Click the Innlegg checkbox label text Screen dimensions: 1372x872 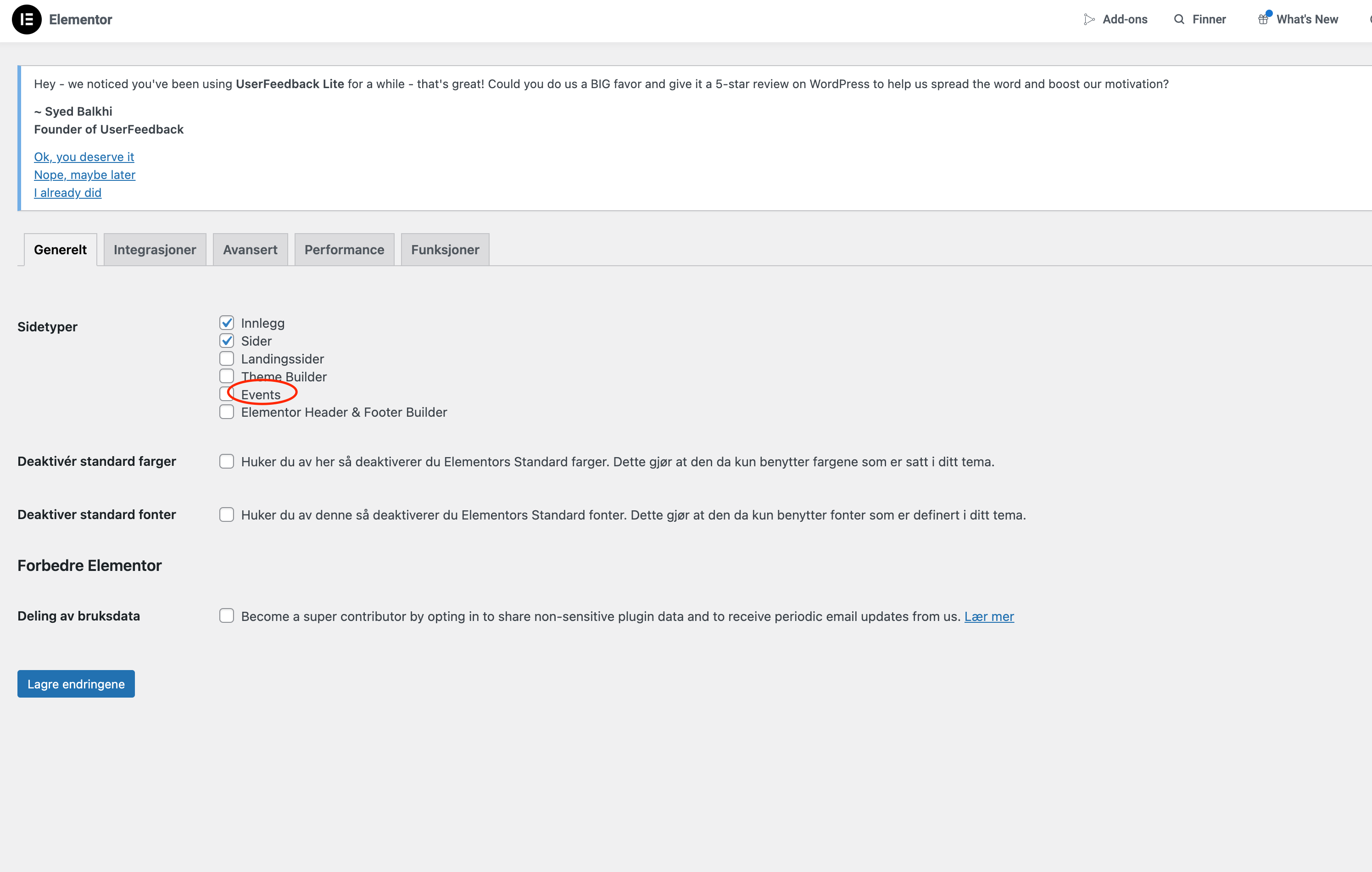pyautogui.click(x=262, y=323)
